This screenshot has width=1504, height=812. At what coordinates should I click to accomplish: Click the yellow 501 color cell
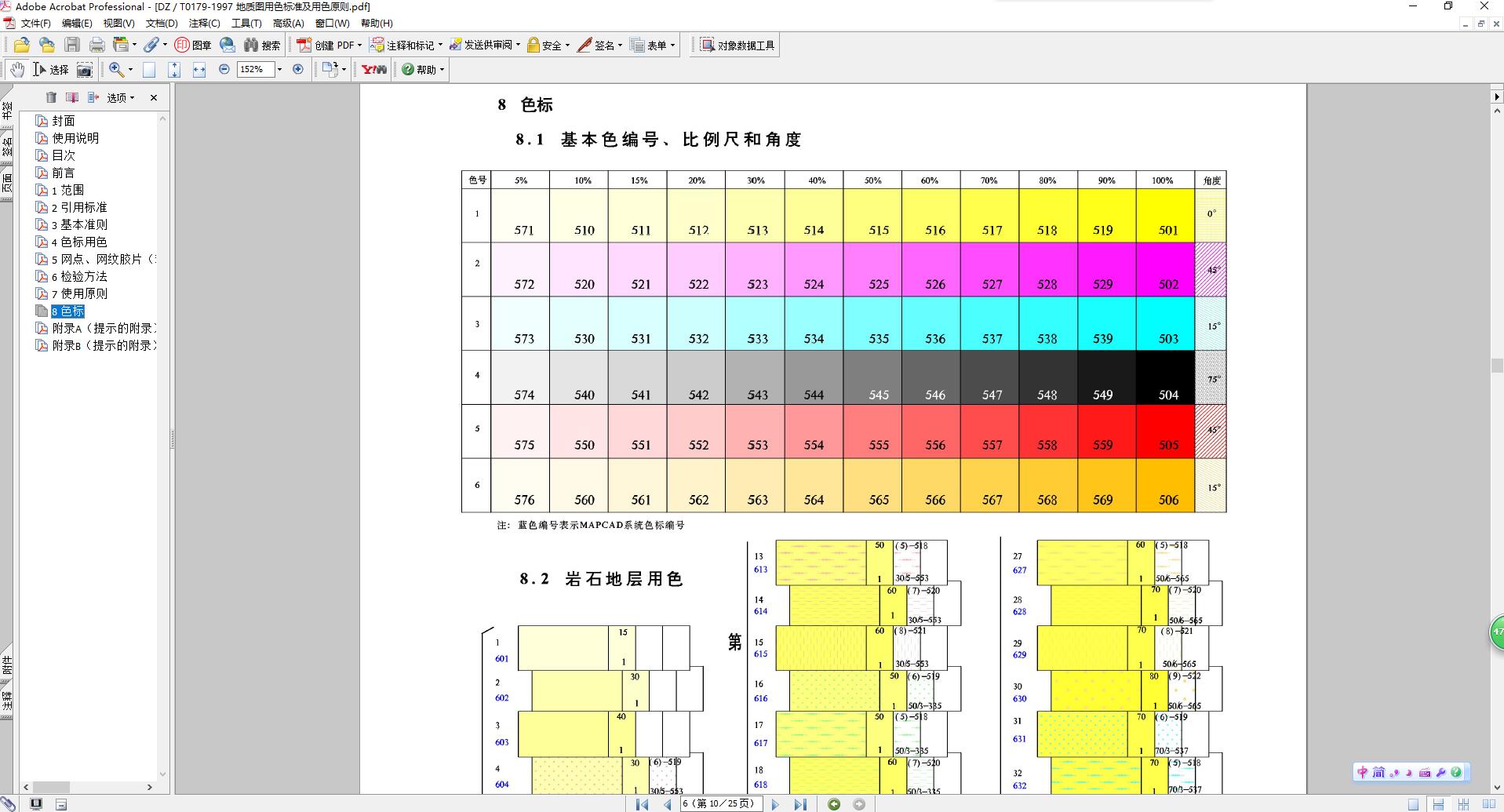point(1165,216)
